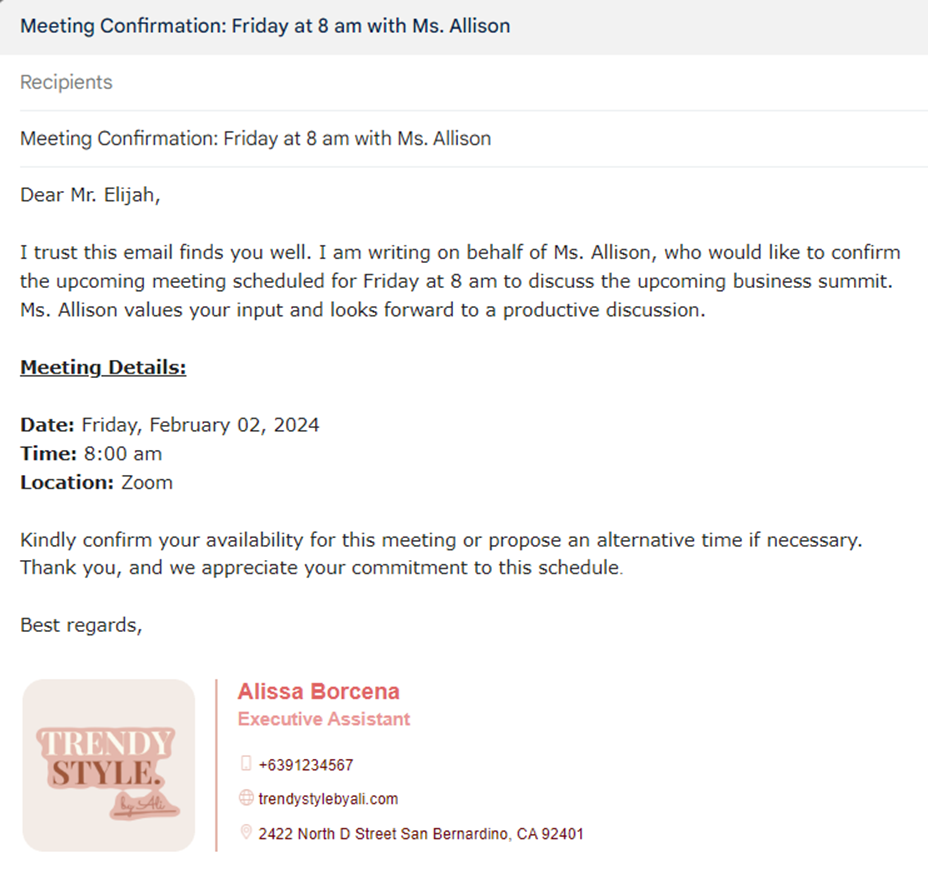Click the phone icon in the signature
928x878 pixels.
coord(246,765)
